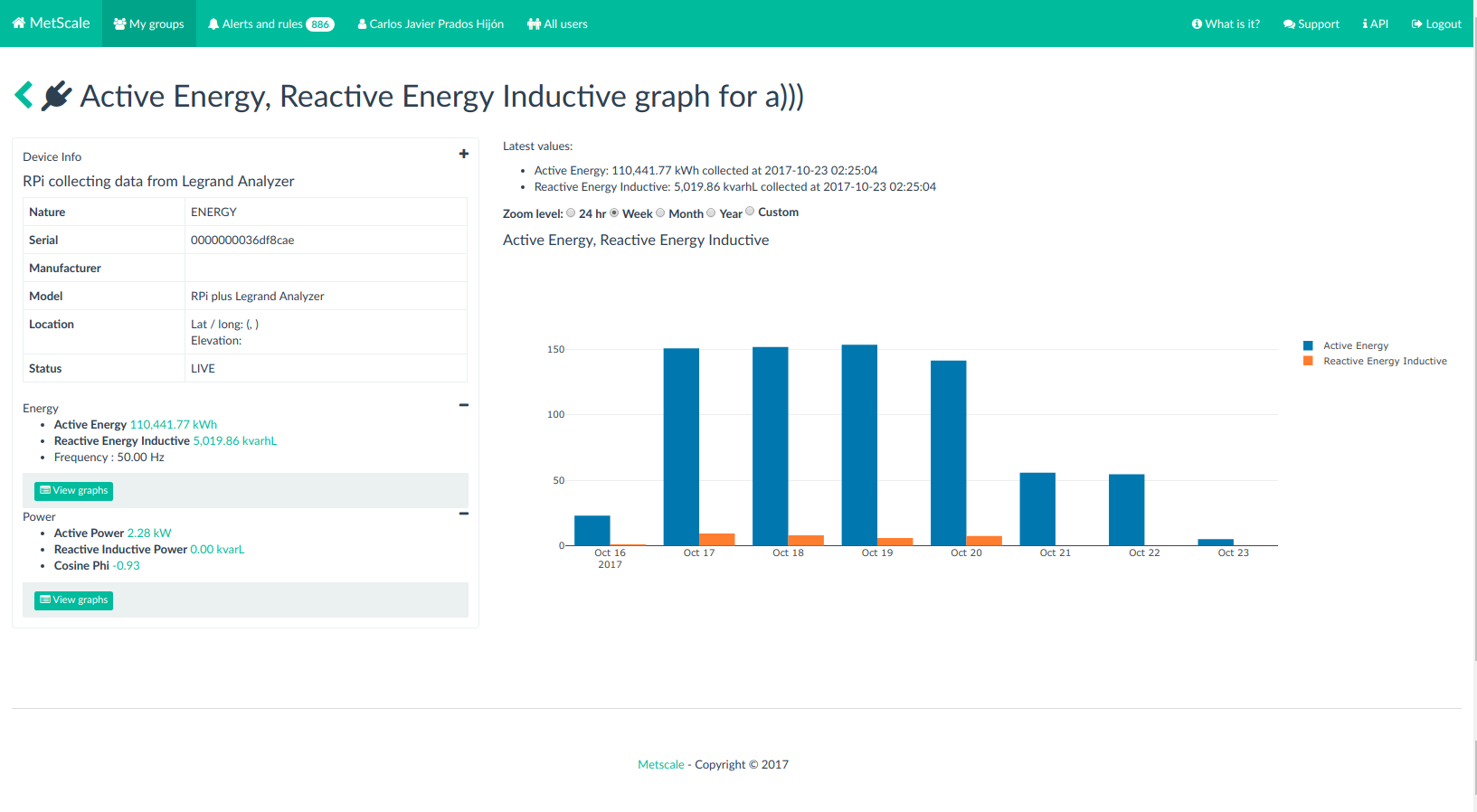The width and height of the screenshot is (1477, 812).
Task: Click the plug icon next to heading
Action: coord(56,95)
